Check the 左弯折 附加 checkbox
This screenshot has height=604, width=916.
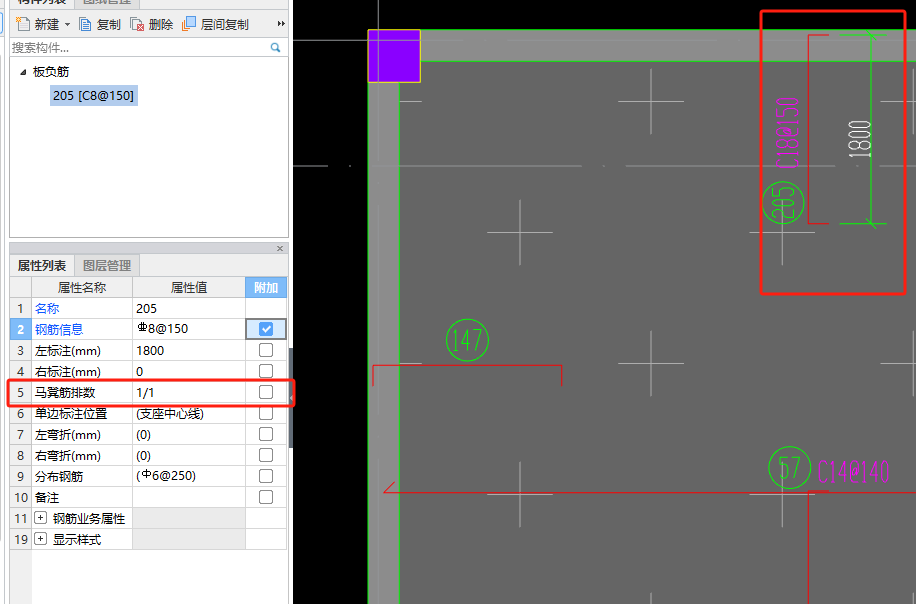(x=266, y=434)
